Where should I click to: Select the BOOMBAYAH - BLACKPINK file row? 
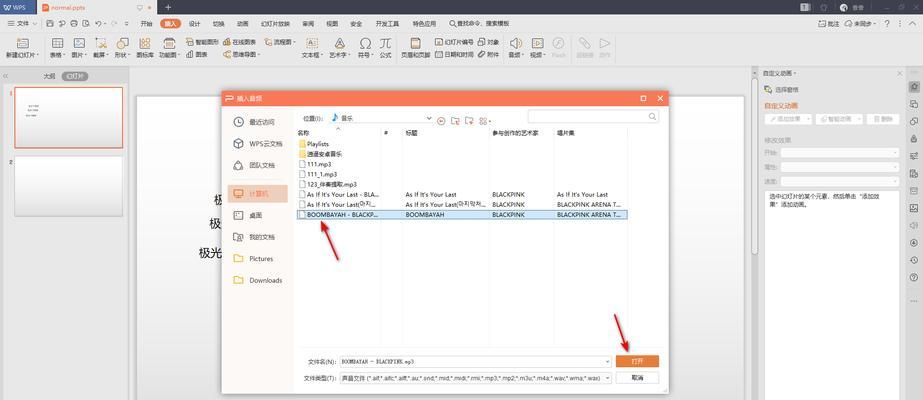coord(462,215)
